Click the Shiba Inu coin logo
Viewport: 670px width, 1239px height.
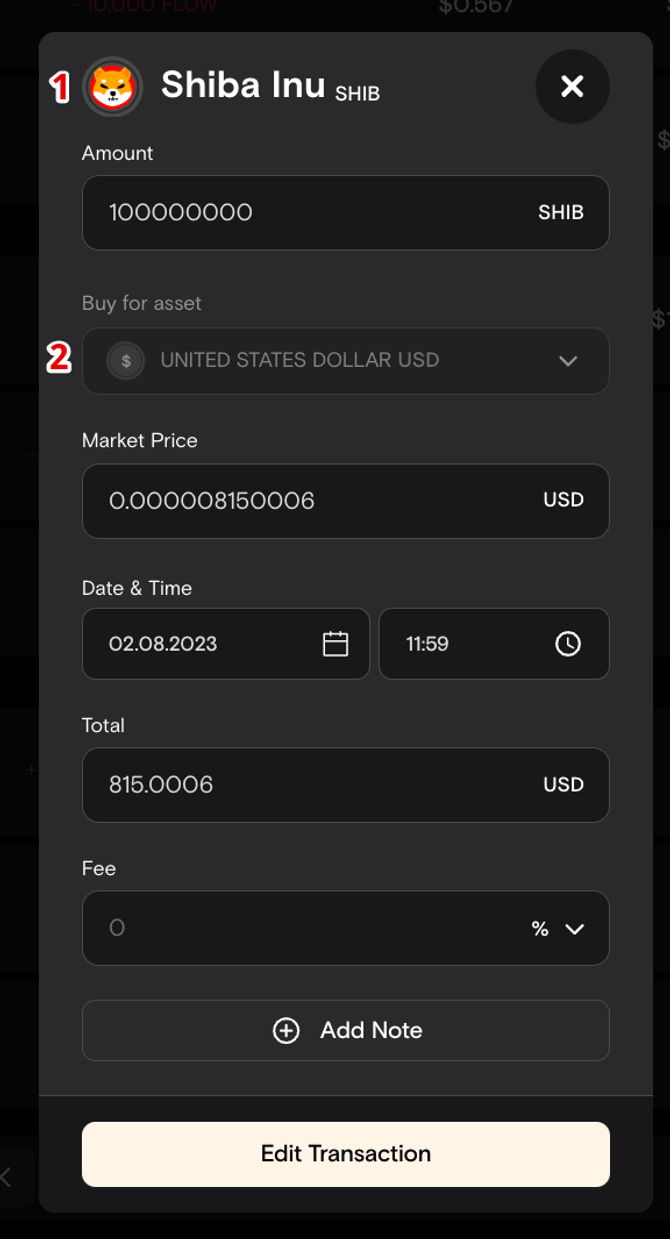[x=112, y=87]
